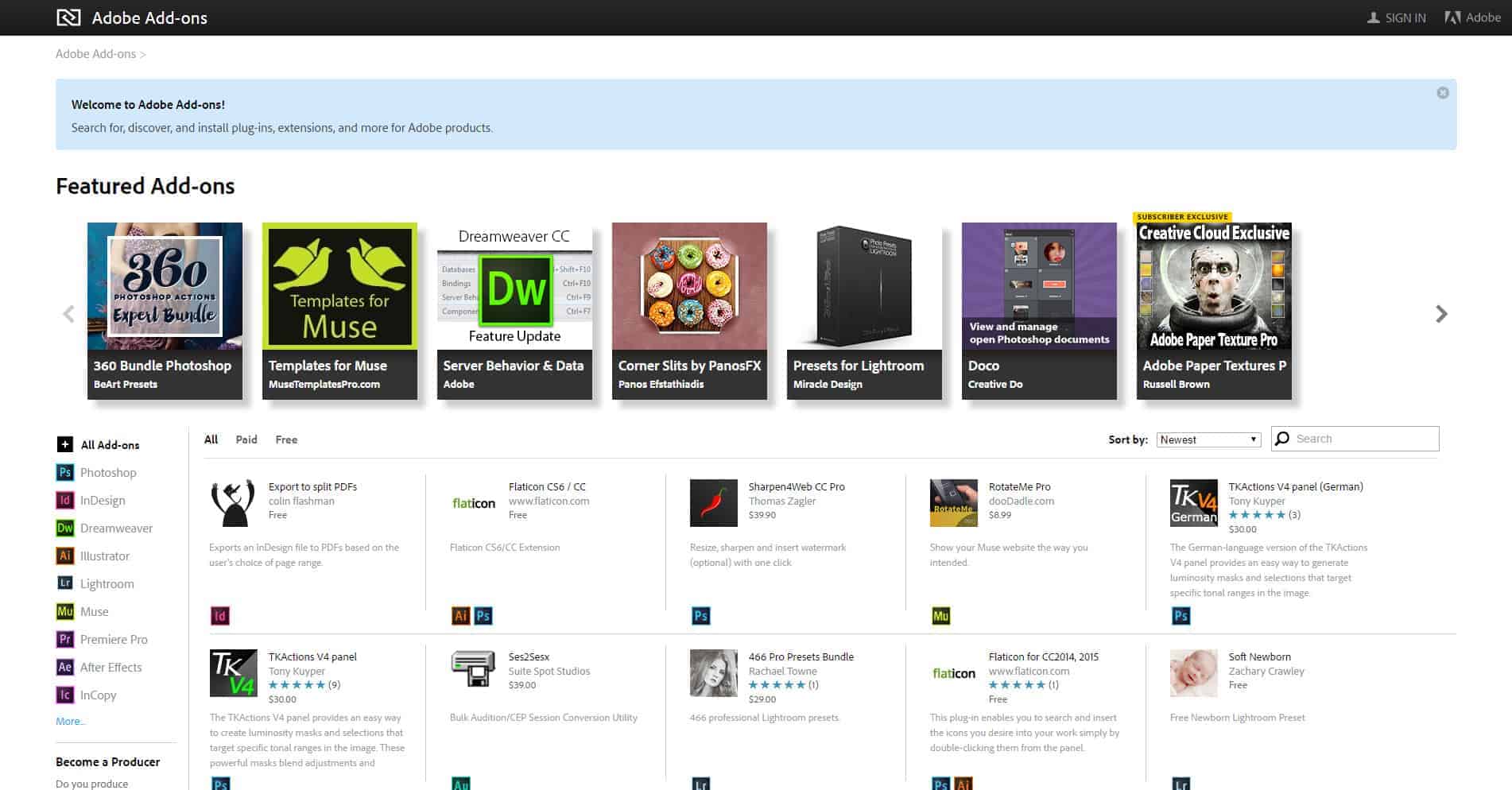Screen dimensions: 1512x790
Task: Filter by After Effects Ae icon in sidebar
Action: point(64,667)
